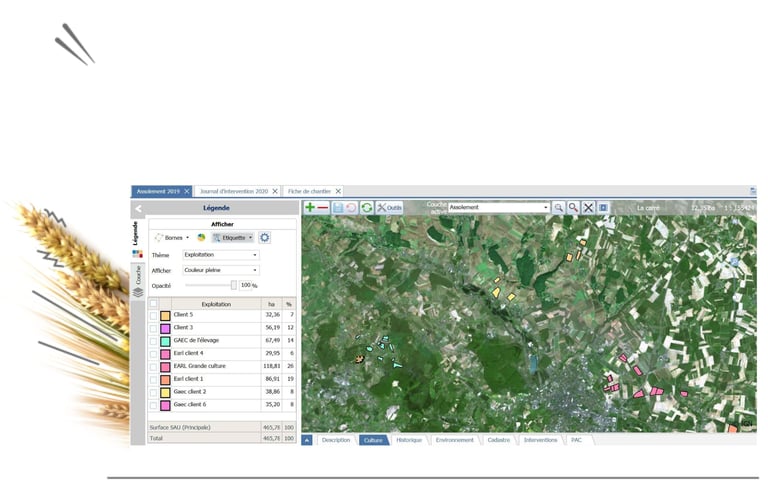This screenshot has height=500, width=768.
Task: Check the Earl client 4 checkbox
Action: [x=153, y=354]
